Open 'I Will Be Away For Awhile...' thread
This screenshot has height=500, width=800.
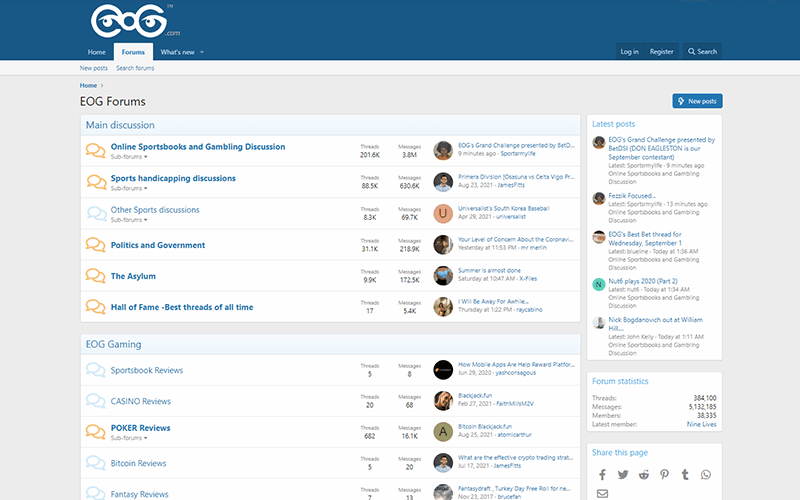coord(493,301)
